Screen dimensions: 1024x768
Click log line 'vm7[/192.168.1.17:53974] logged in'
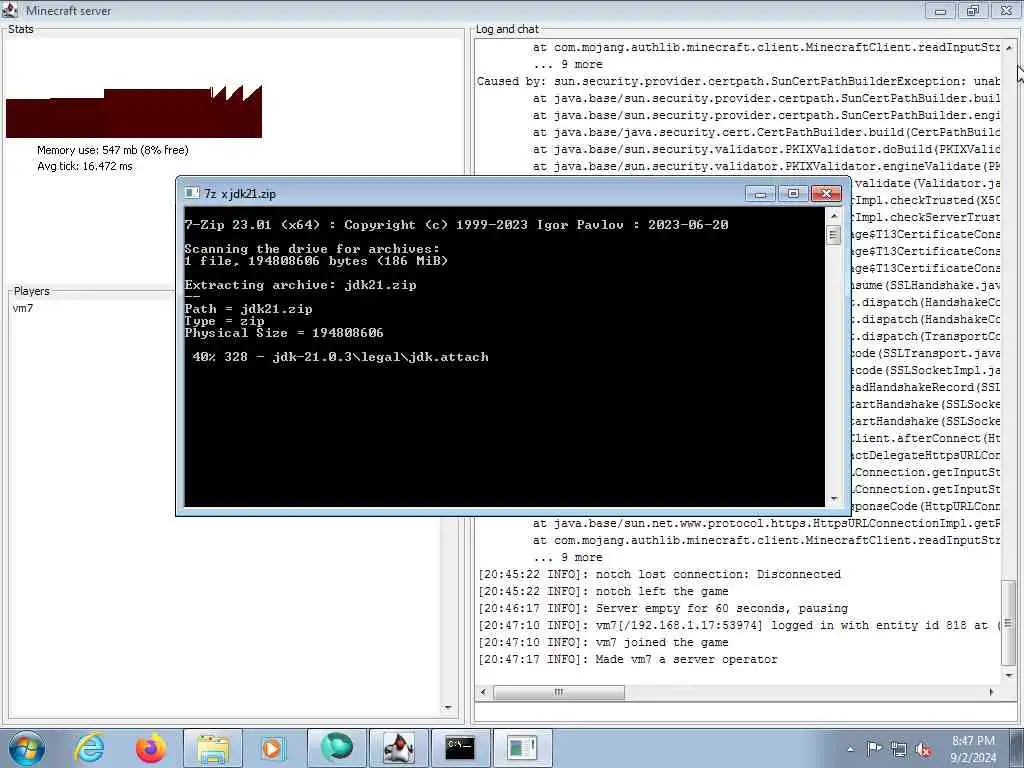[x=738, y=625]
